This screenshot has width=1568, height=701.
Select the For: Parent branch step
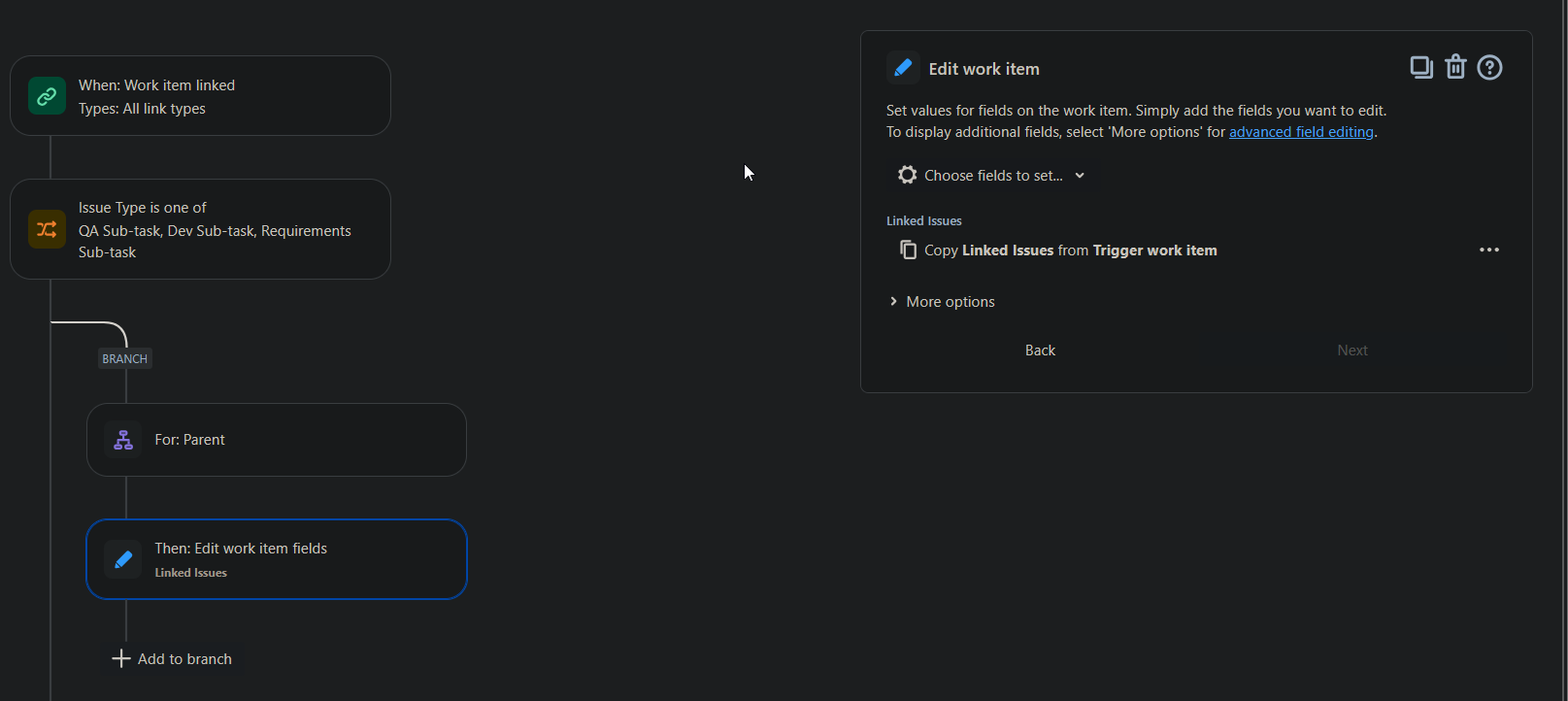[x=277, y=440]
